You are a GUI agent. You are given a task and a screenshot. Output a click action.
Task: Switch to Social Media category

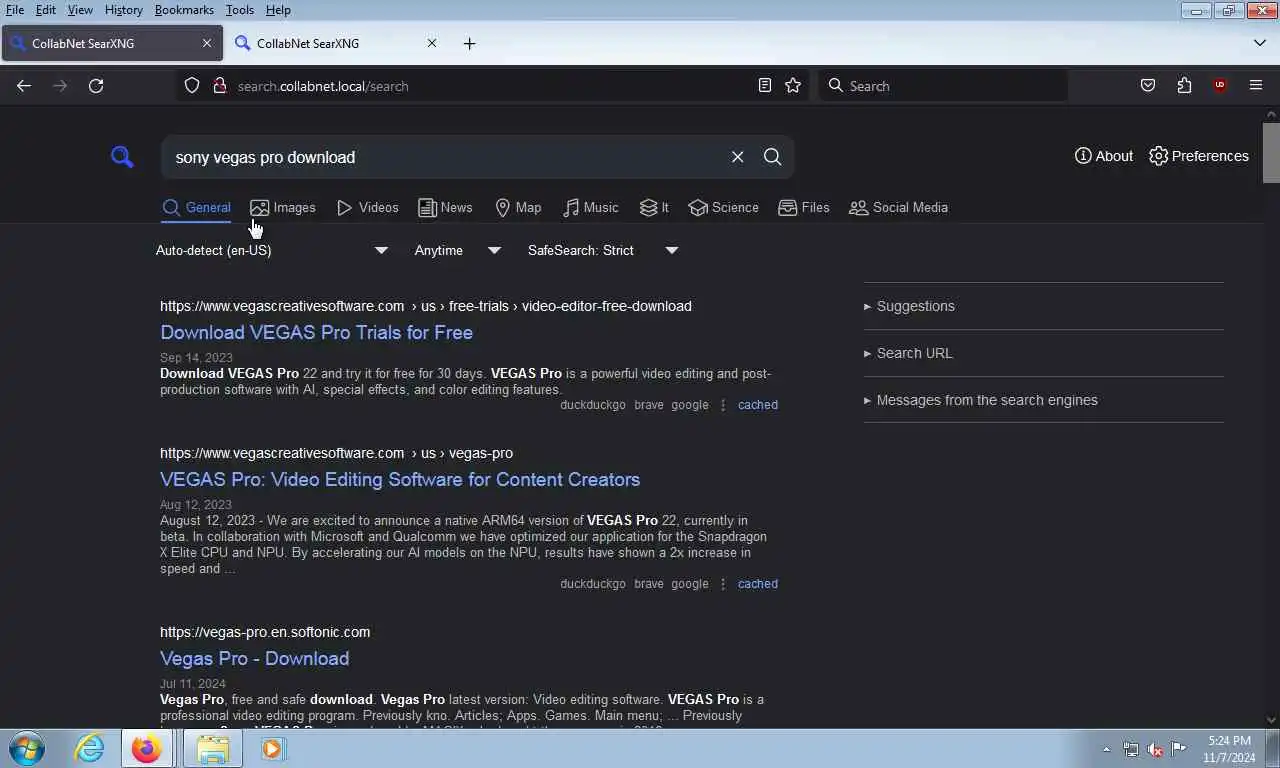pyautogui.click(x=898, y=207)
